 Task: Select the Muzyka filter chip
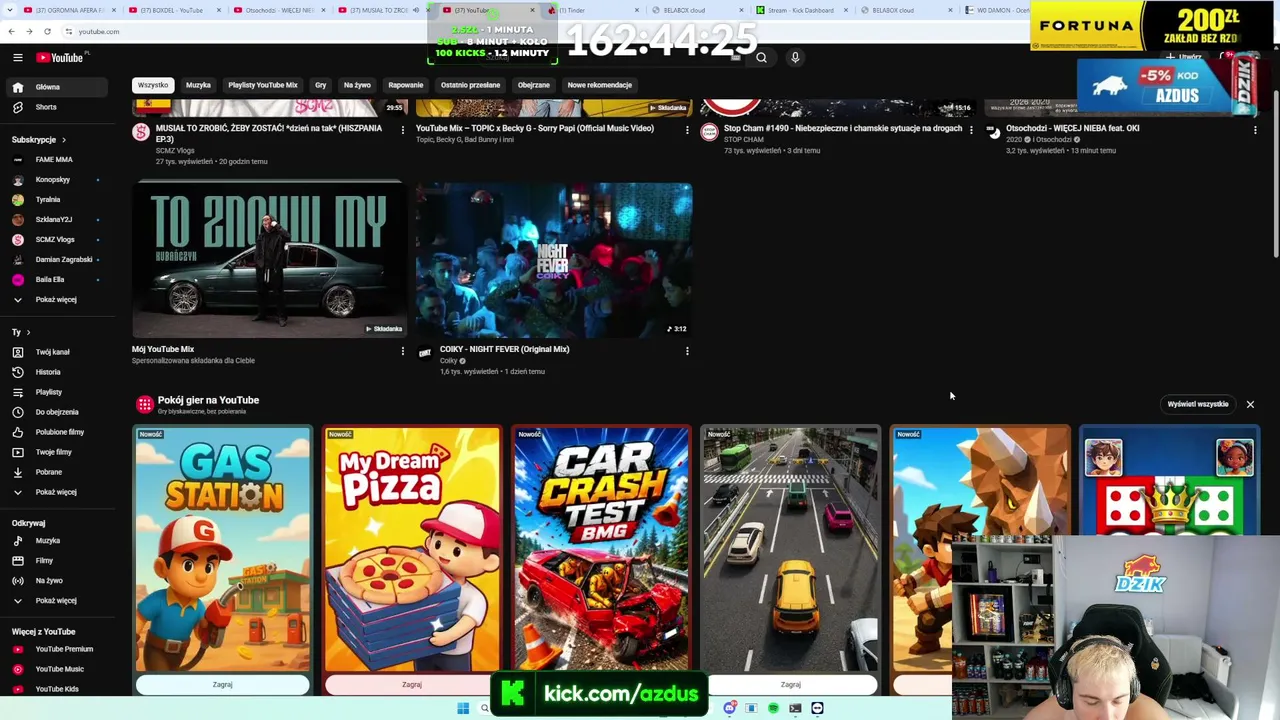198,85
